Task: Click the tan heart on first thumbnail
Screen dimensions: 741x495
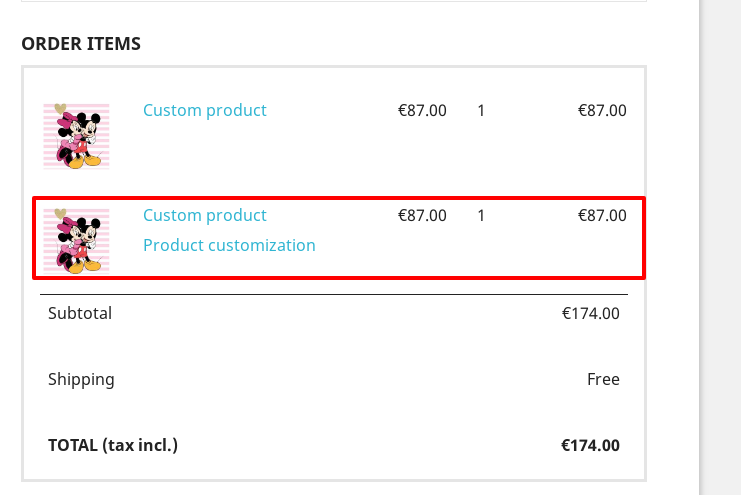Action: [x=60, y=108]
